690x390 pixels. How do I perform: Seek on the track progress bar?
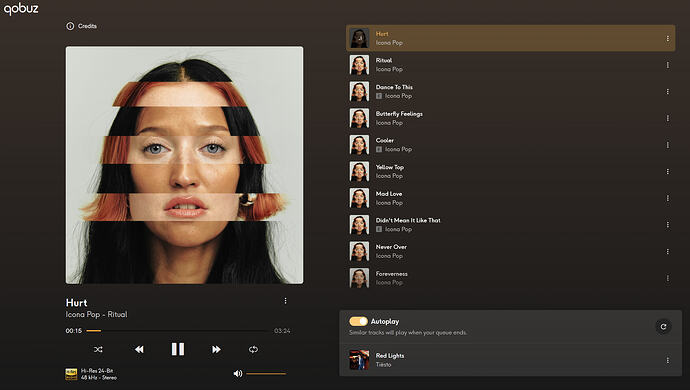pyautogui.click(x=177, y=331)
